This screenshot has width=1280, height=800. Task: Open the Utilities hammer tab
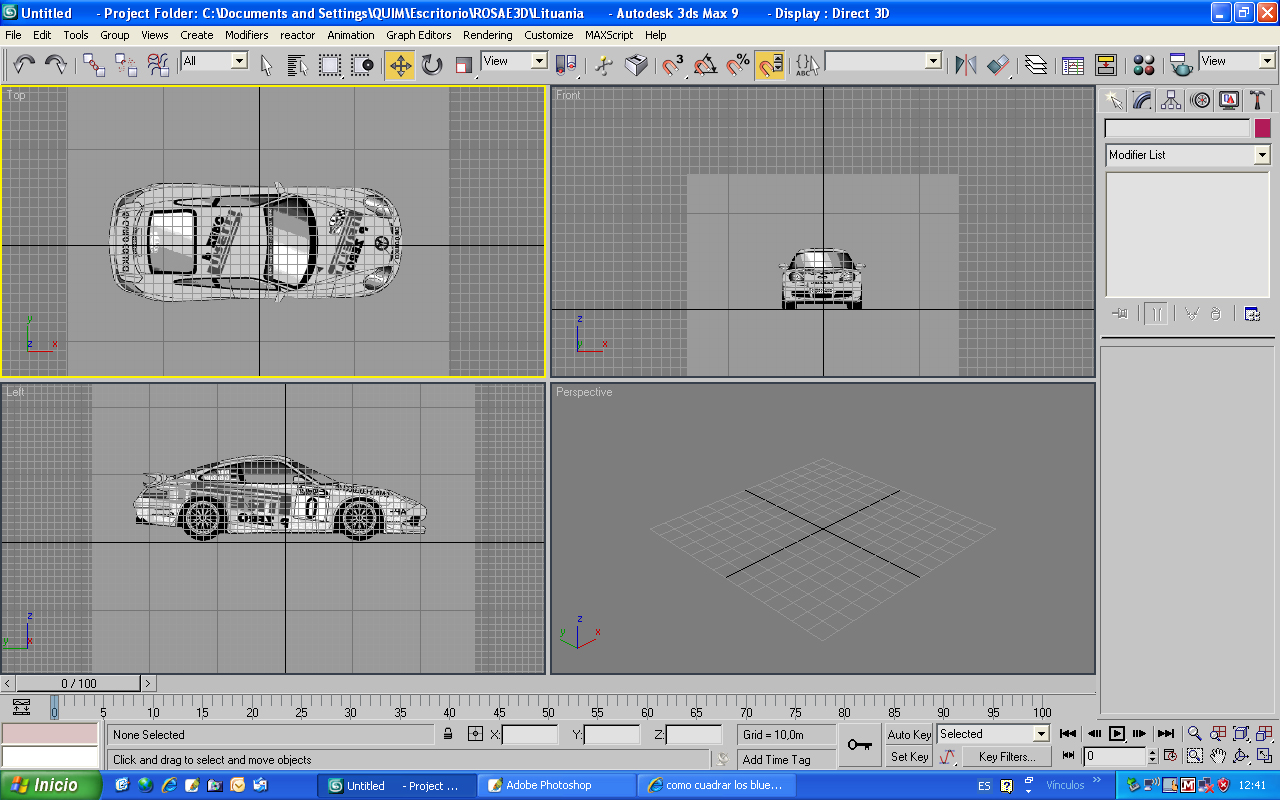pyautogui.click(x=1258, y=100)
